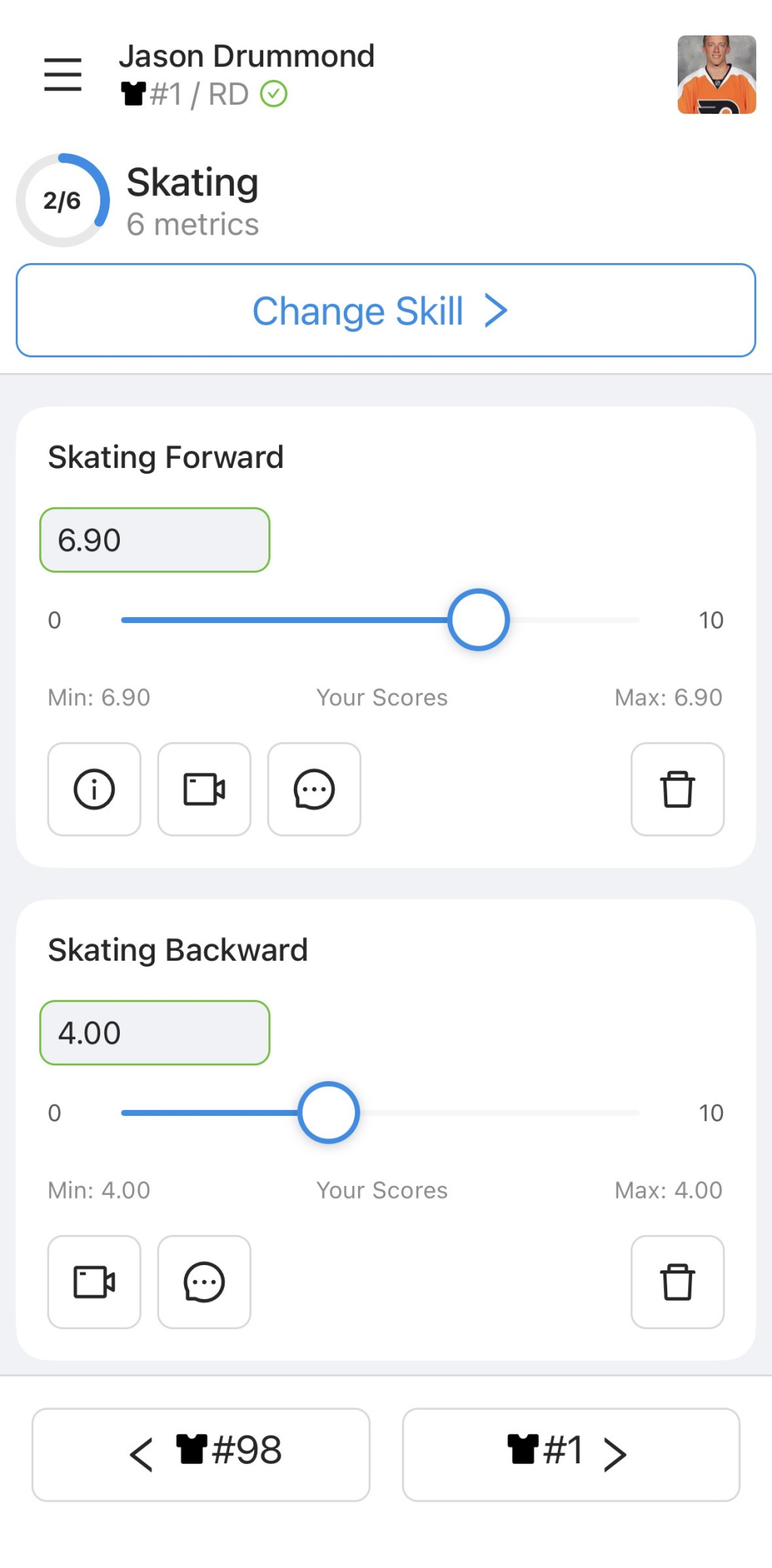Click the green verified checkmark badge
Image resolution: width=772 pixels, height=1568 pixels.
274,94
